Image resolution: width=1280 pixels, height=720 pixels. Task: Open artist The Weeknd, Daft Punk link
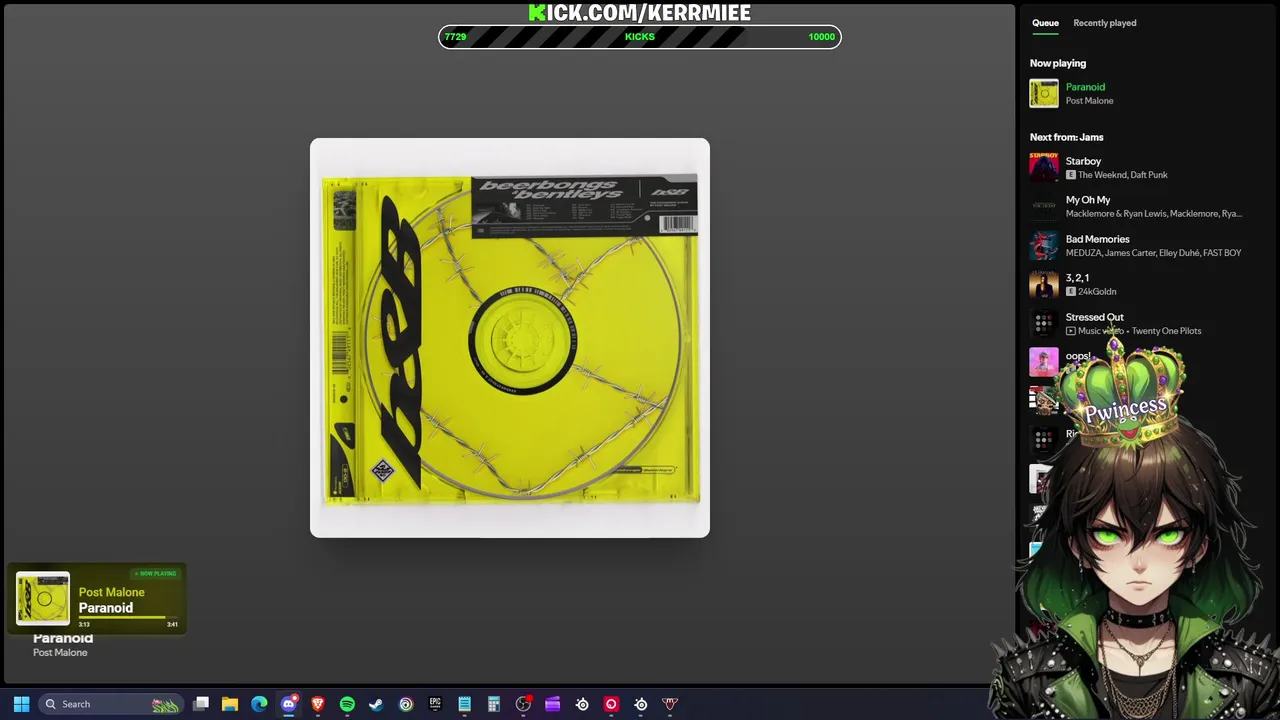coord(1122,175)
